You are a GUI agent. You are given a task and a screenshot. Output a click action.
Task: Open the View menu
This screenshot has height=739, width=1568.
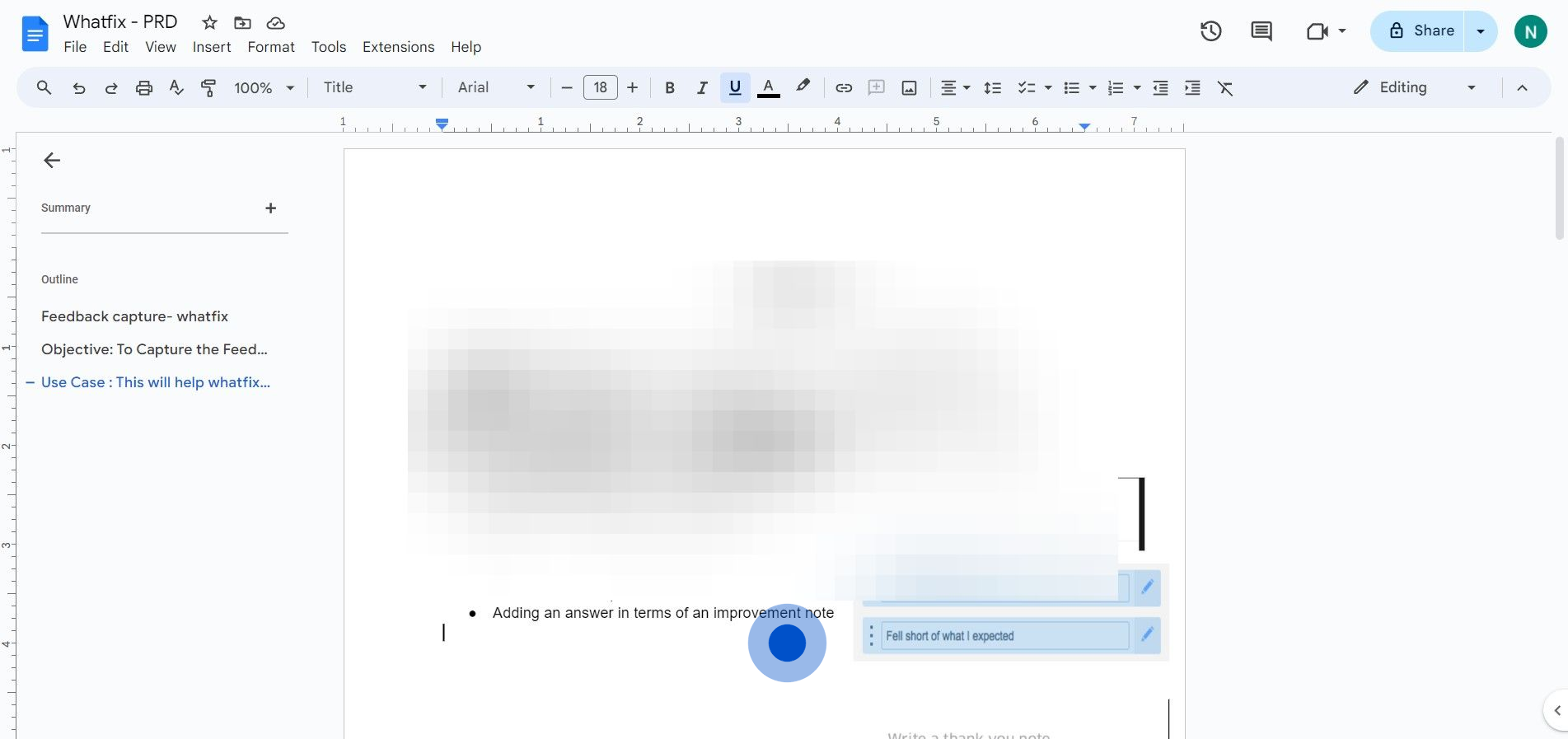click(161, 47)
